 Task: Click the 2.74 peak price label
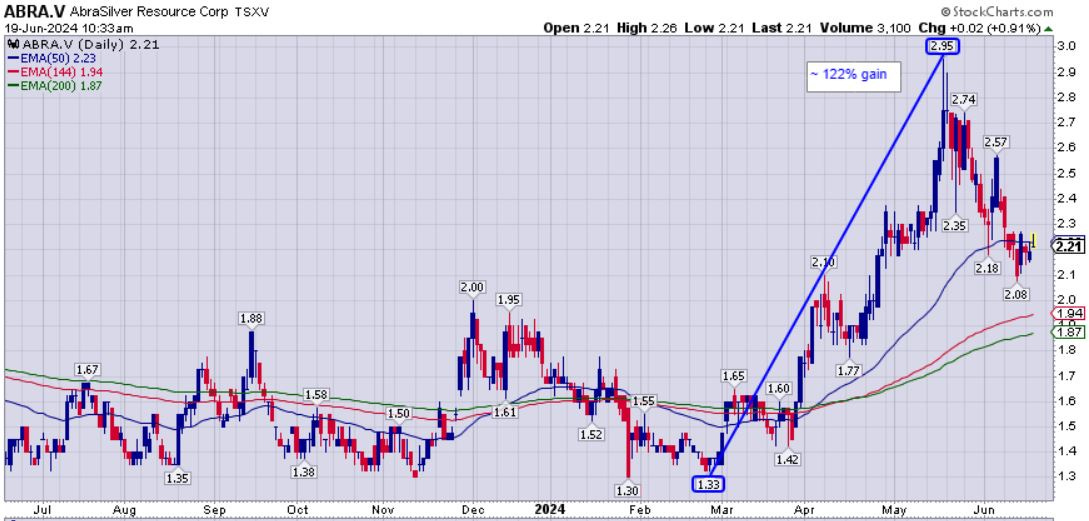963,99
